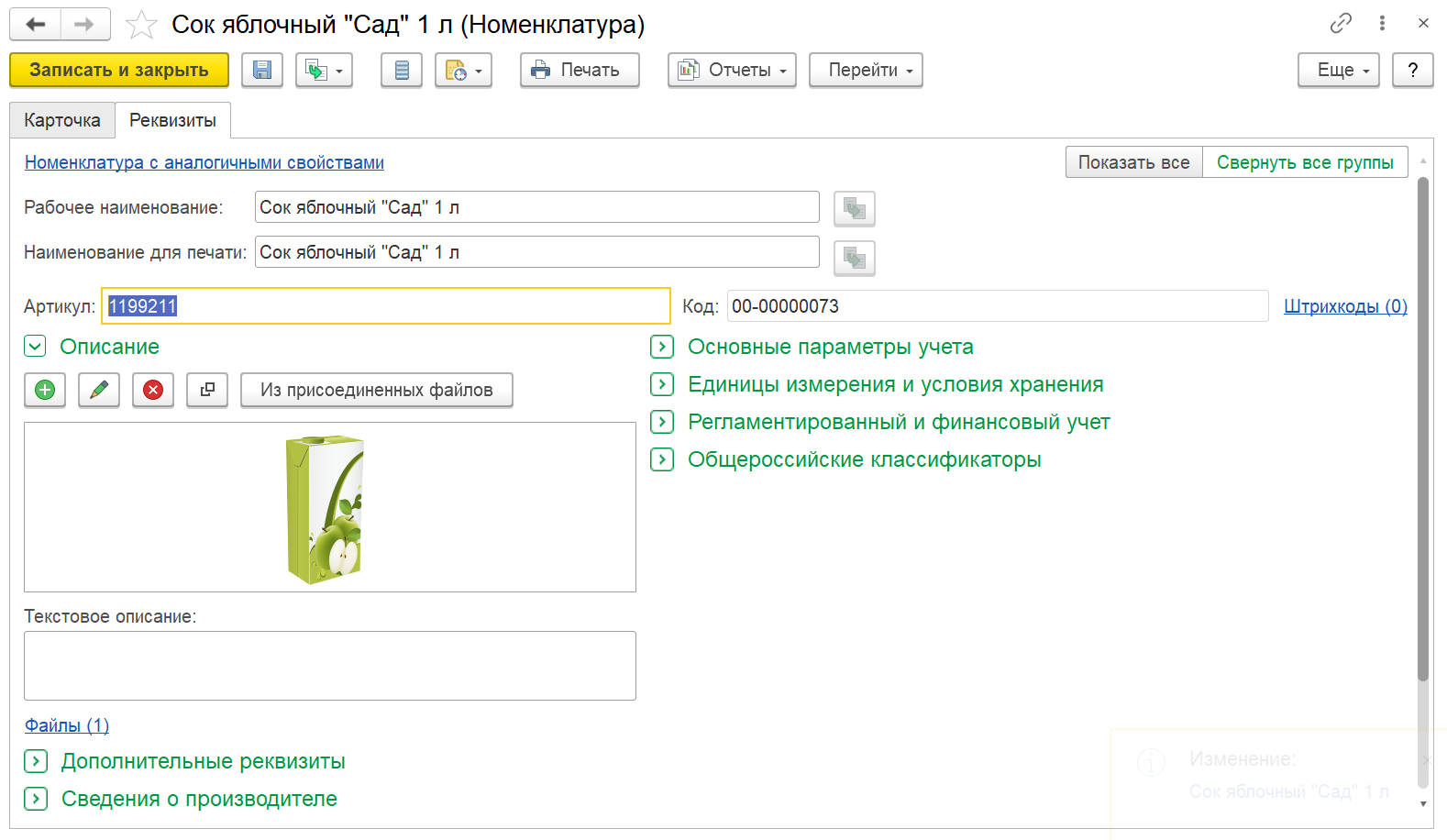Open the Еще dropdown menu
This screenshot has width=1447, height=840.
(1338, 71)
